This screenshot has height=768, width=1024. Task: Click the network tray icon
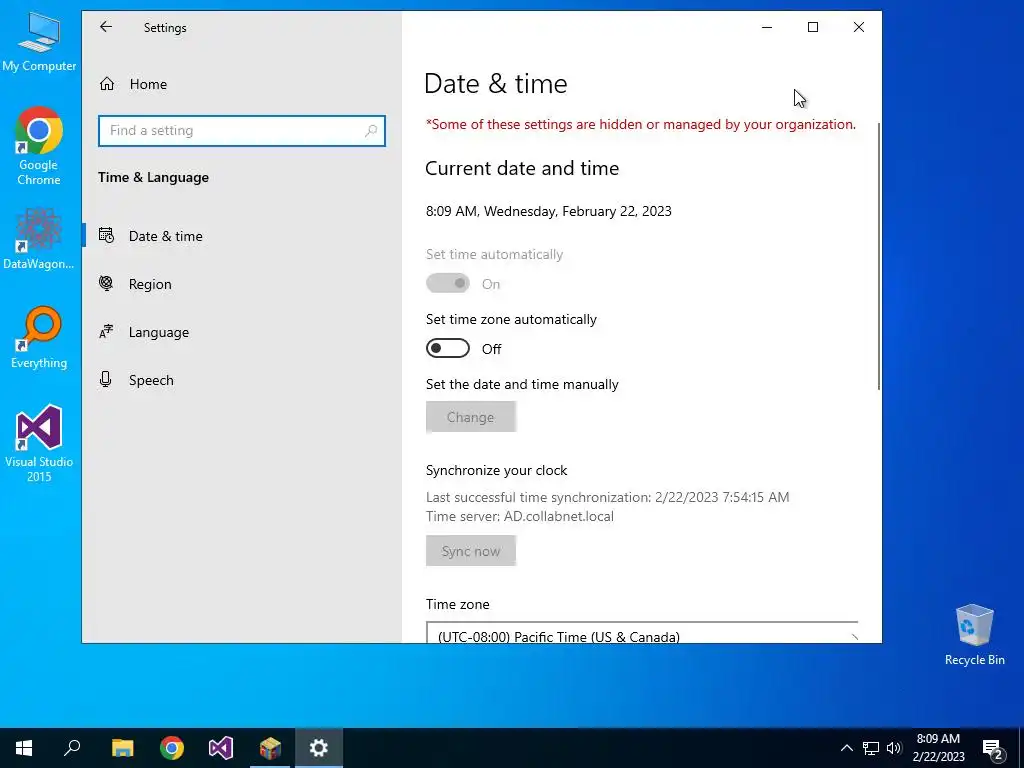[x=871, y=748]
